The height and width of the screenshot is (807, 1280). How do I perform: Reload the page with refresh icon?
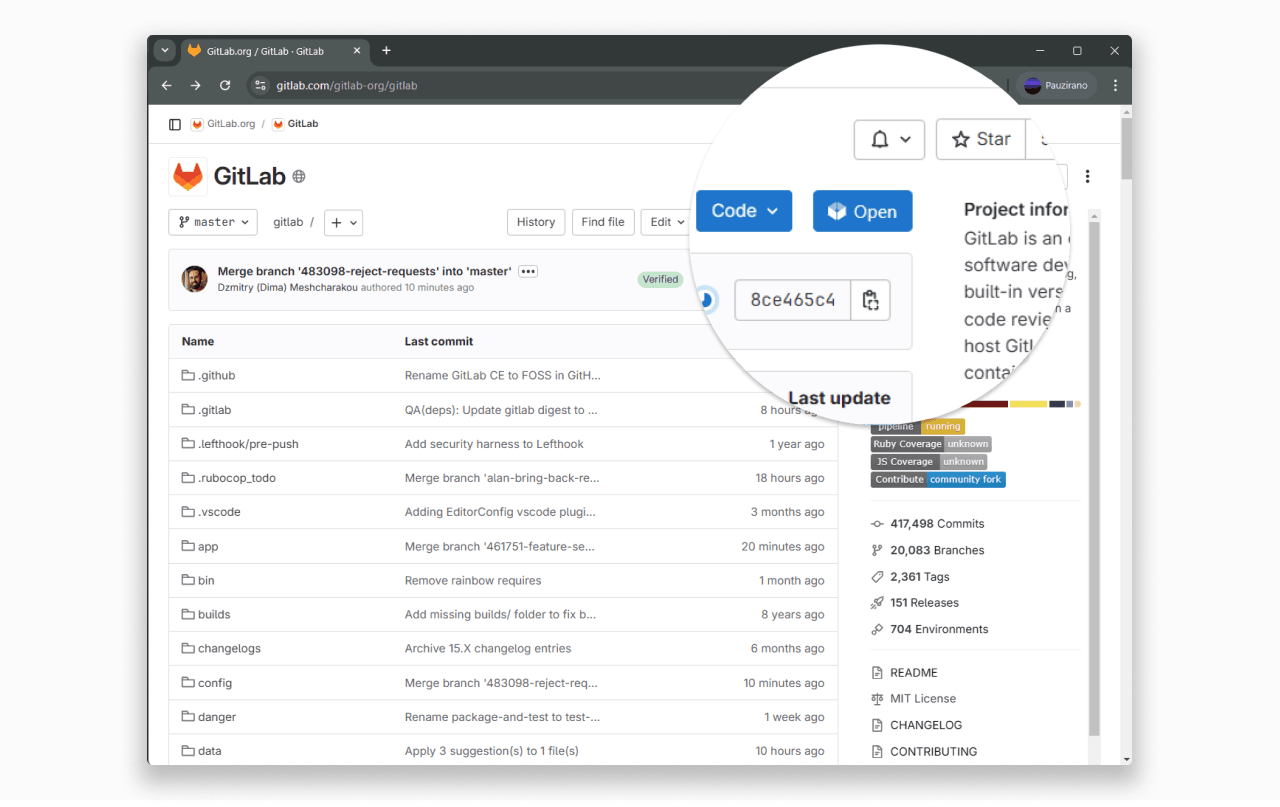pyautogui.click(x=225, y=86)
